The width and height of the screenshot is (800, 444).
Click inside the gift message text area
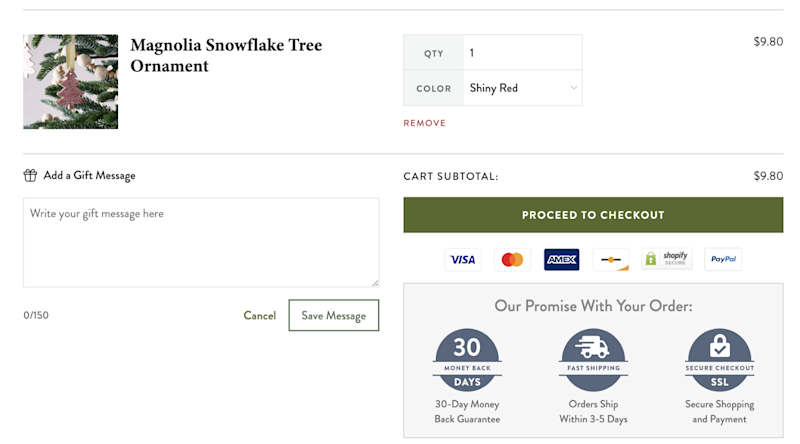[x=201, y=242]
